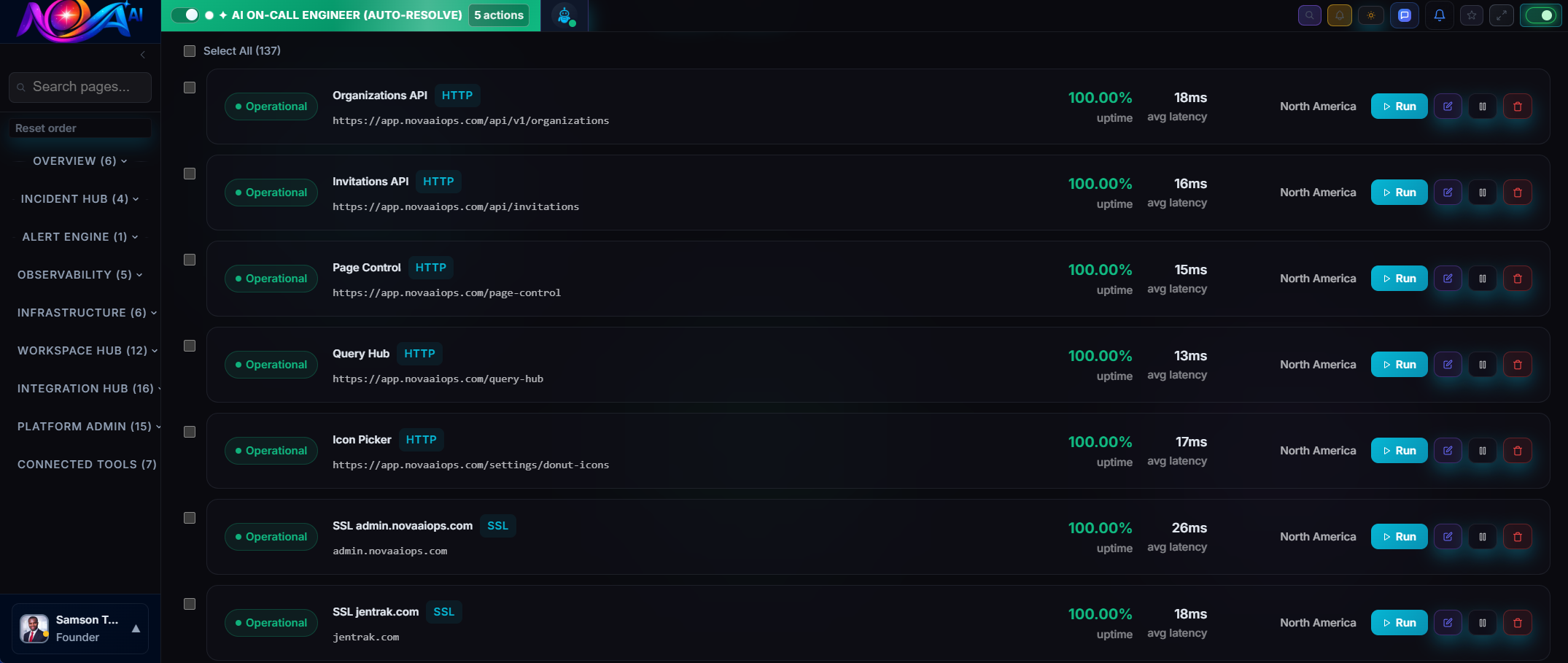1568x663 pixels.
Task: Open the Workspace Hub (12) section
Action: click(87, 351)
